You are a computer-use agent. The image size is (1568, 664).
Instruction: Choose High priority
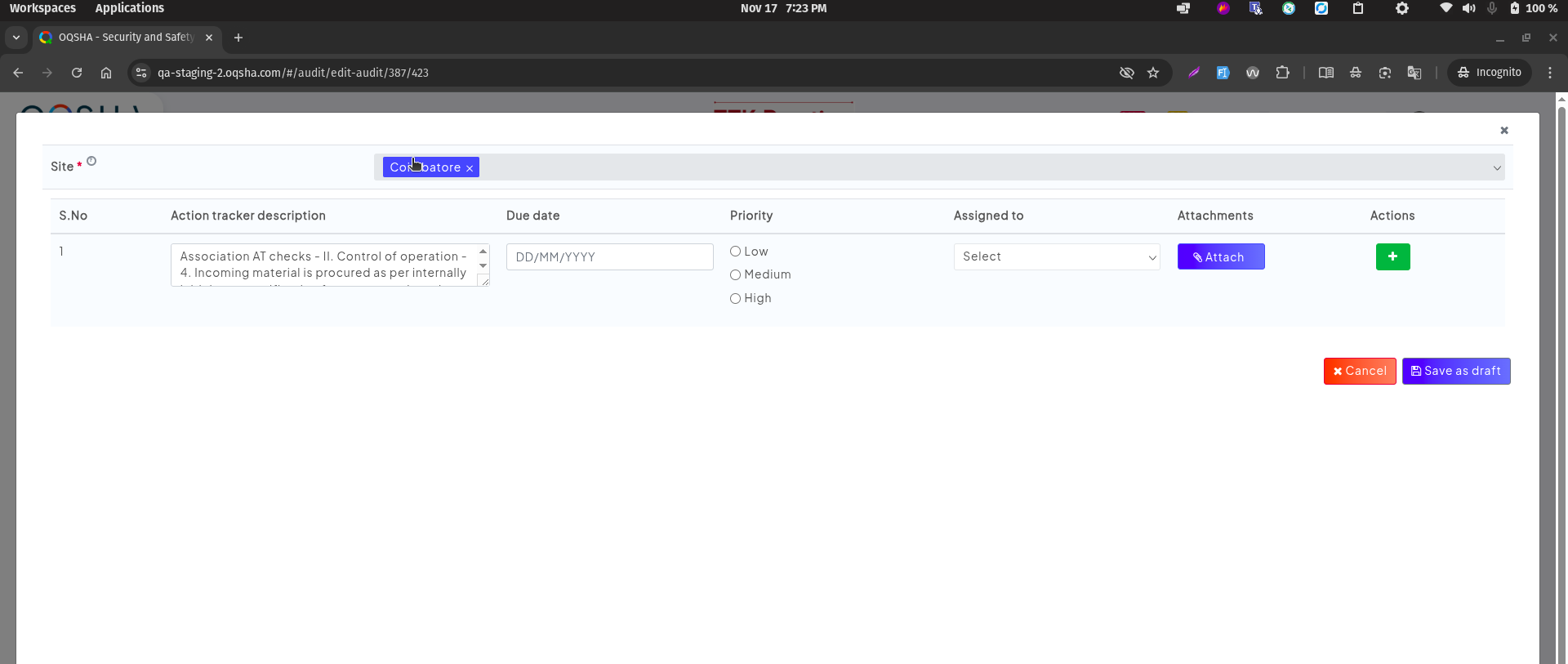735,299
